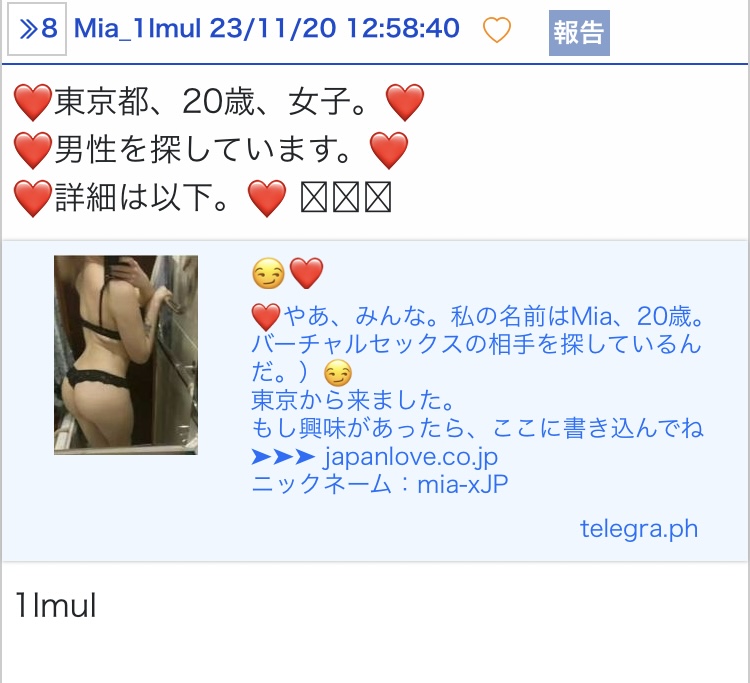Image resolution: width=750 pixels, height=683 pixels.
Task: Click red heart before 東京都 text
Action: click(33, 102)
